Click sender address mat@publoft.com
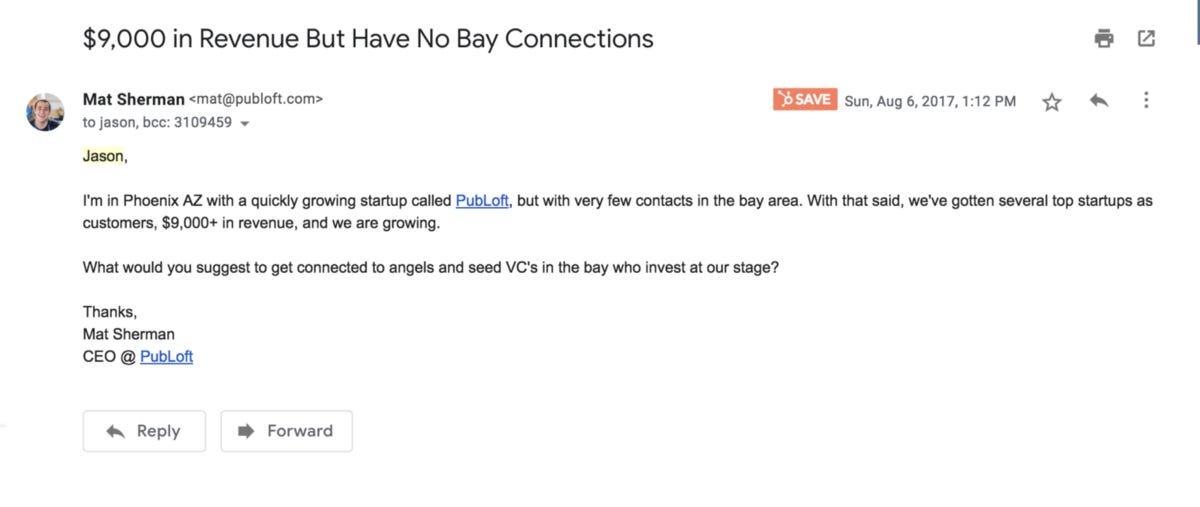 [x=256, y=99]
